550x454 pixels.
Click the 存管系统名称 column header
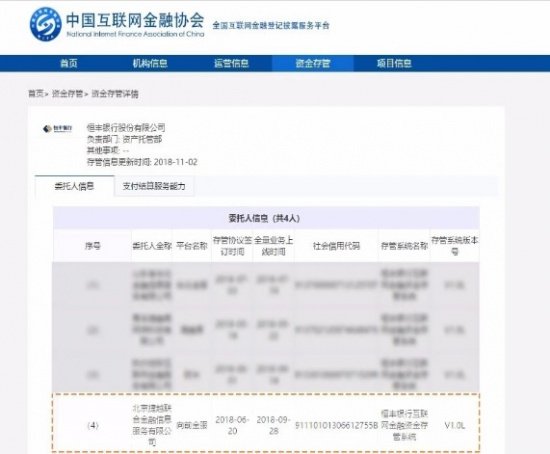point(404,246)
